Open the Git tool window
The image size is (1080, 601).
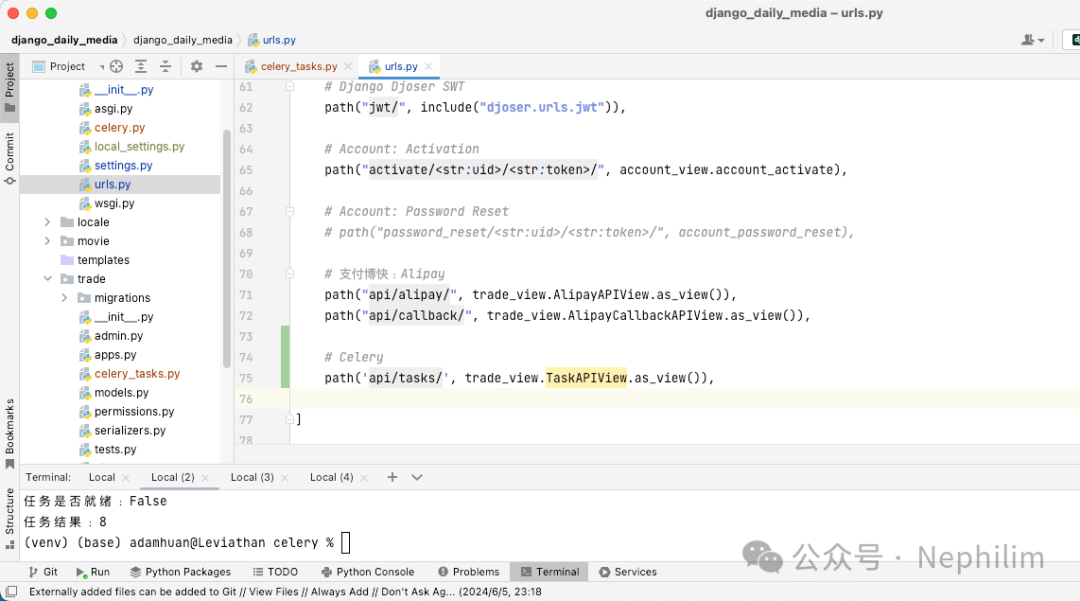pos(43,571)
